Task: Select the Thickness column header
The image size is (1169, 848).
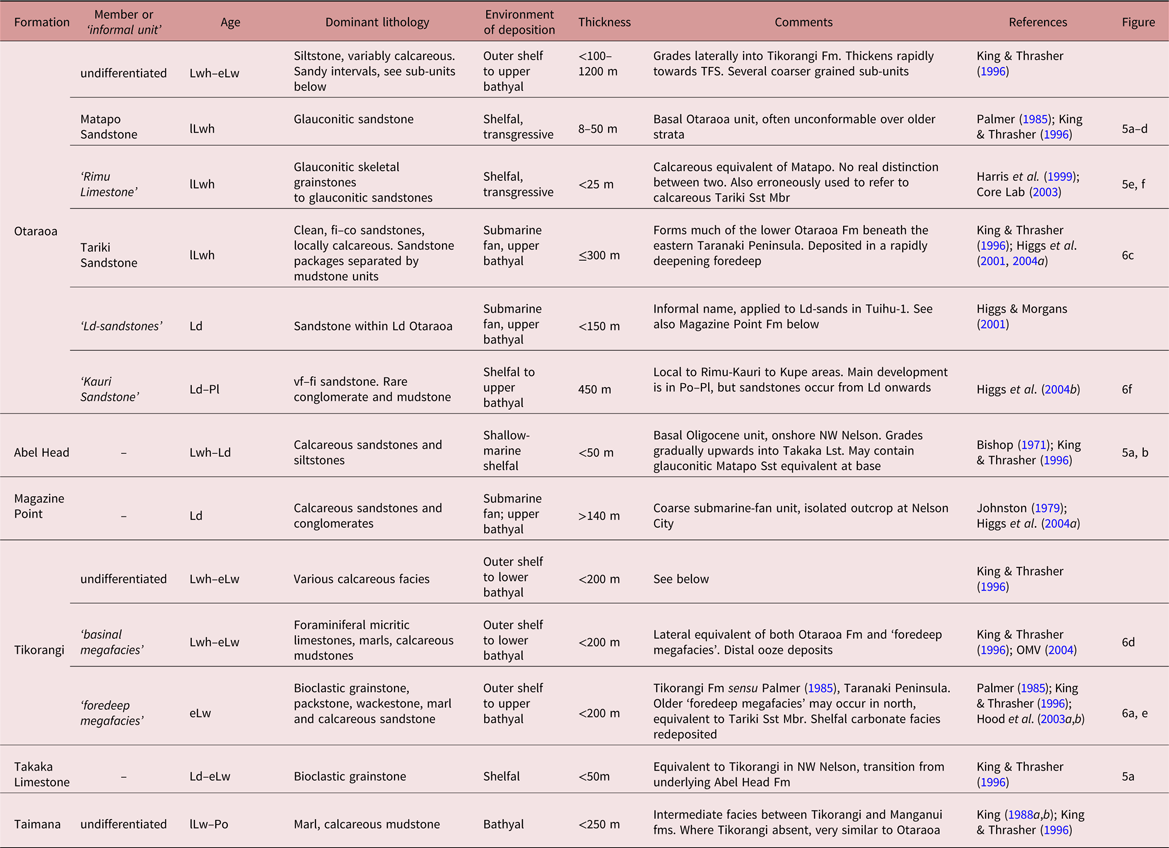Action: coord(604,22)
